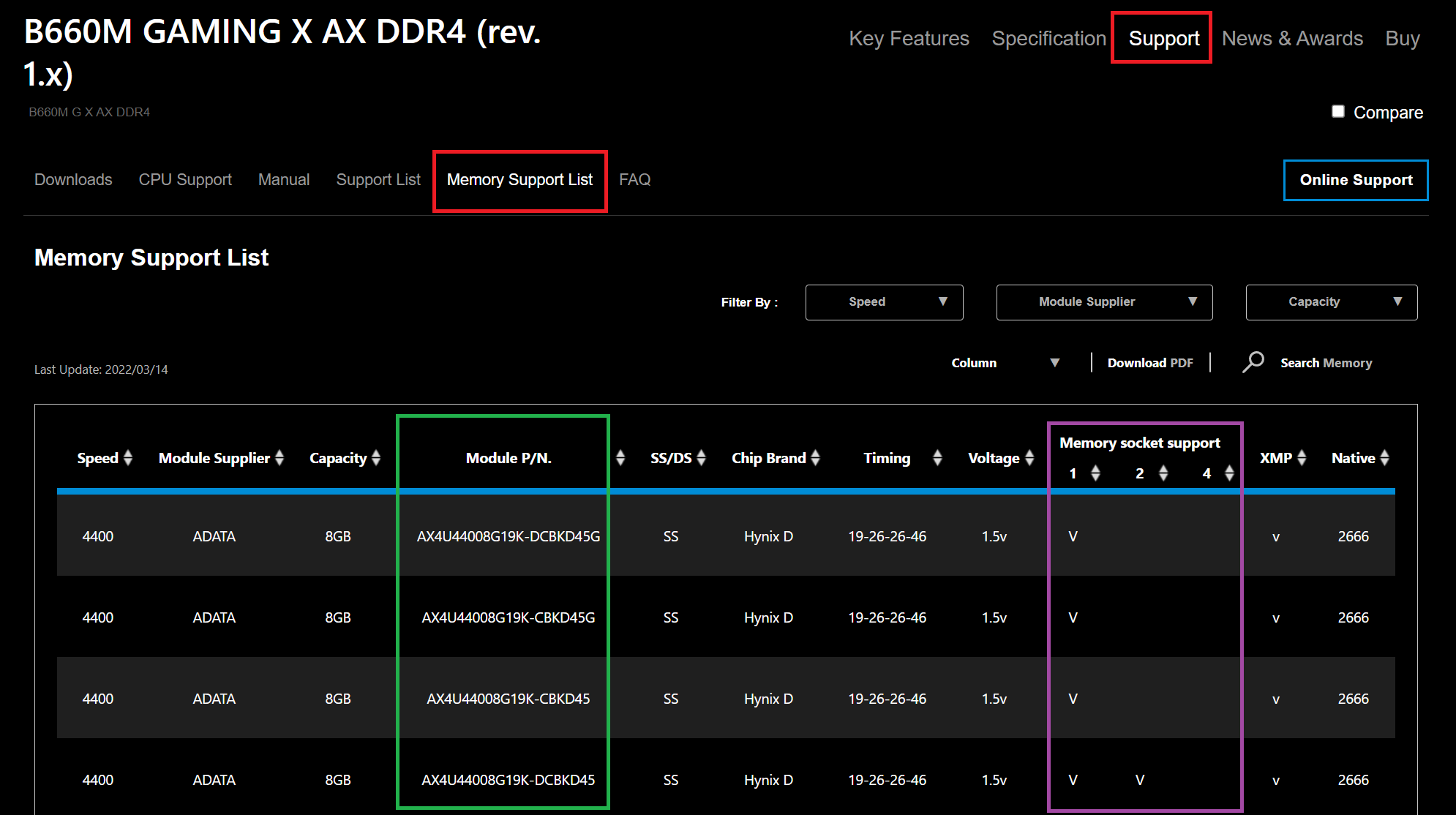Click the Last Update 2022/03/14 text

tap(101, 369)
